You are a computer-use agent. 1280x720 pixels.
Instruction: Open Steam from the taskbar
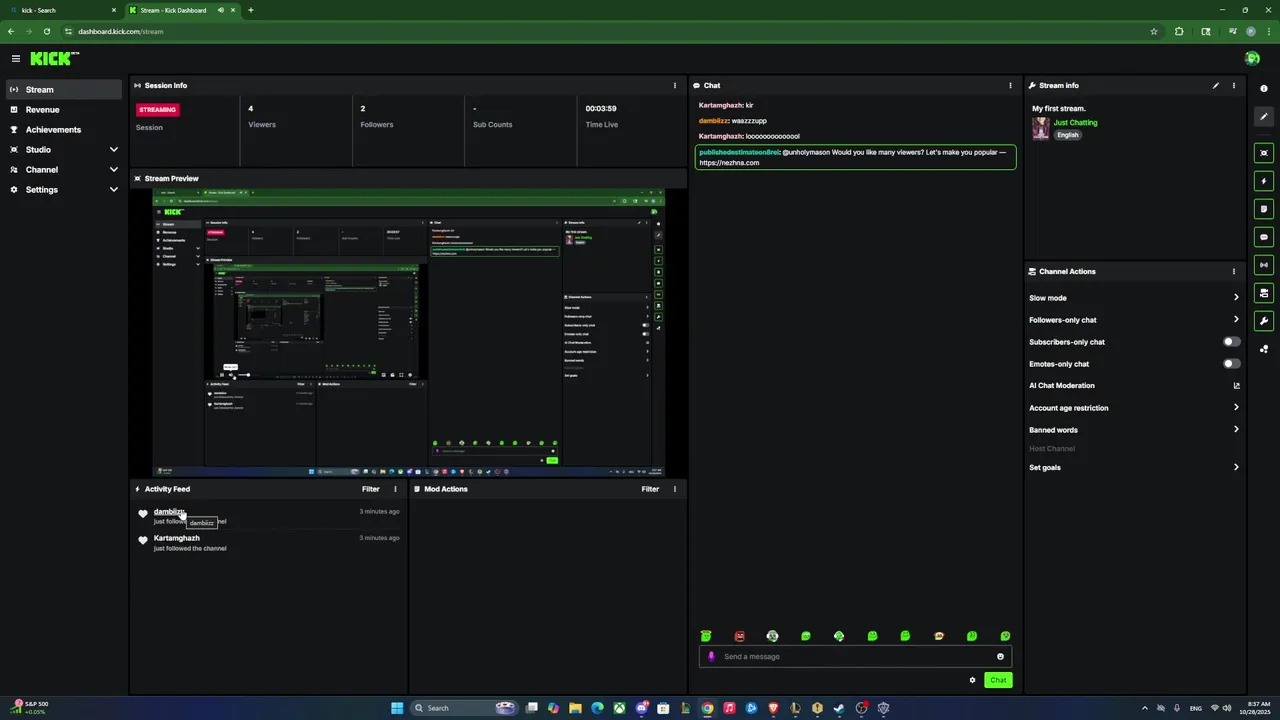point(839,708)
